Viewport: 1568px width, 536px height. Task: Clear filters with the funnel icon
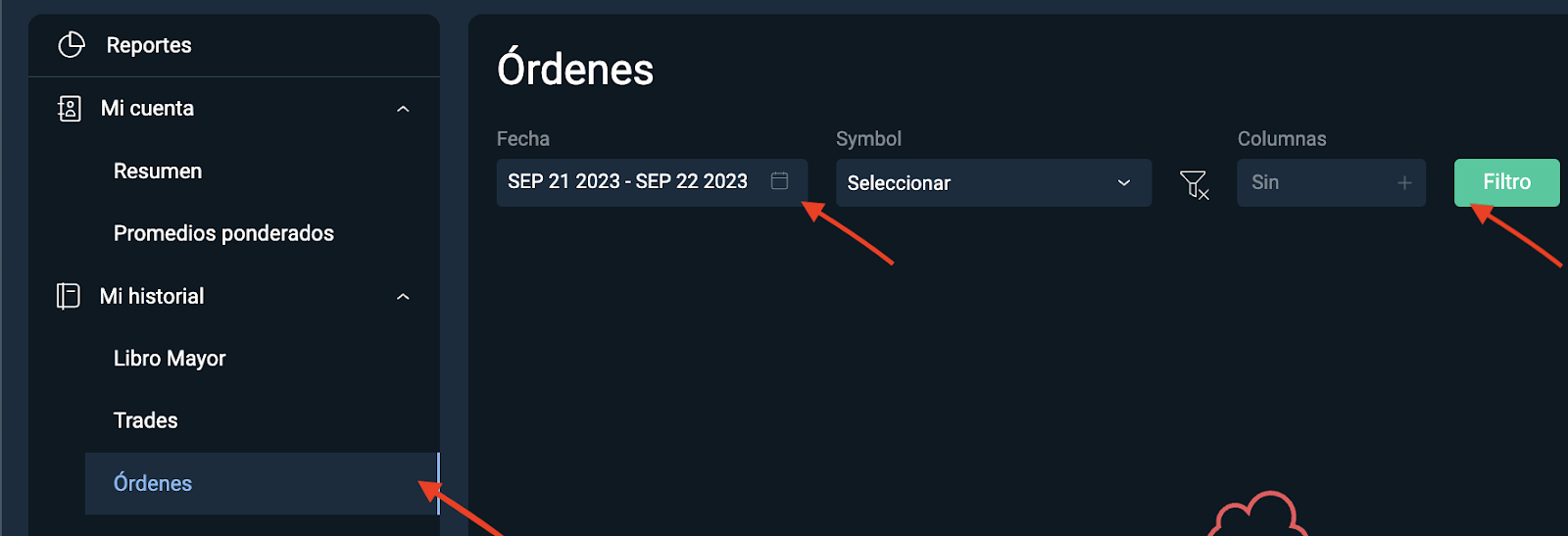[1195, 183]
